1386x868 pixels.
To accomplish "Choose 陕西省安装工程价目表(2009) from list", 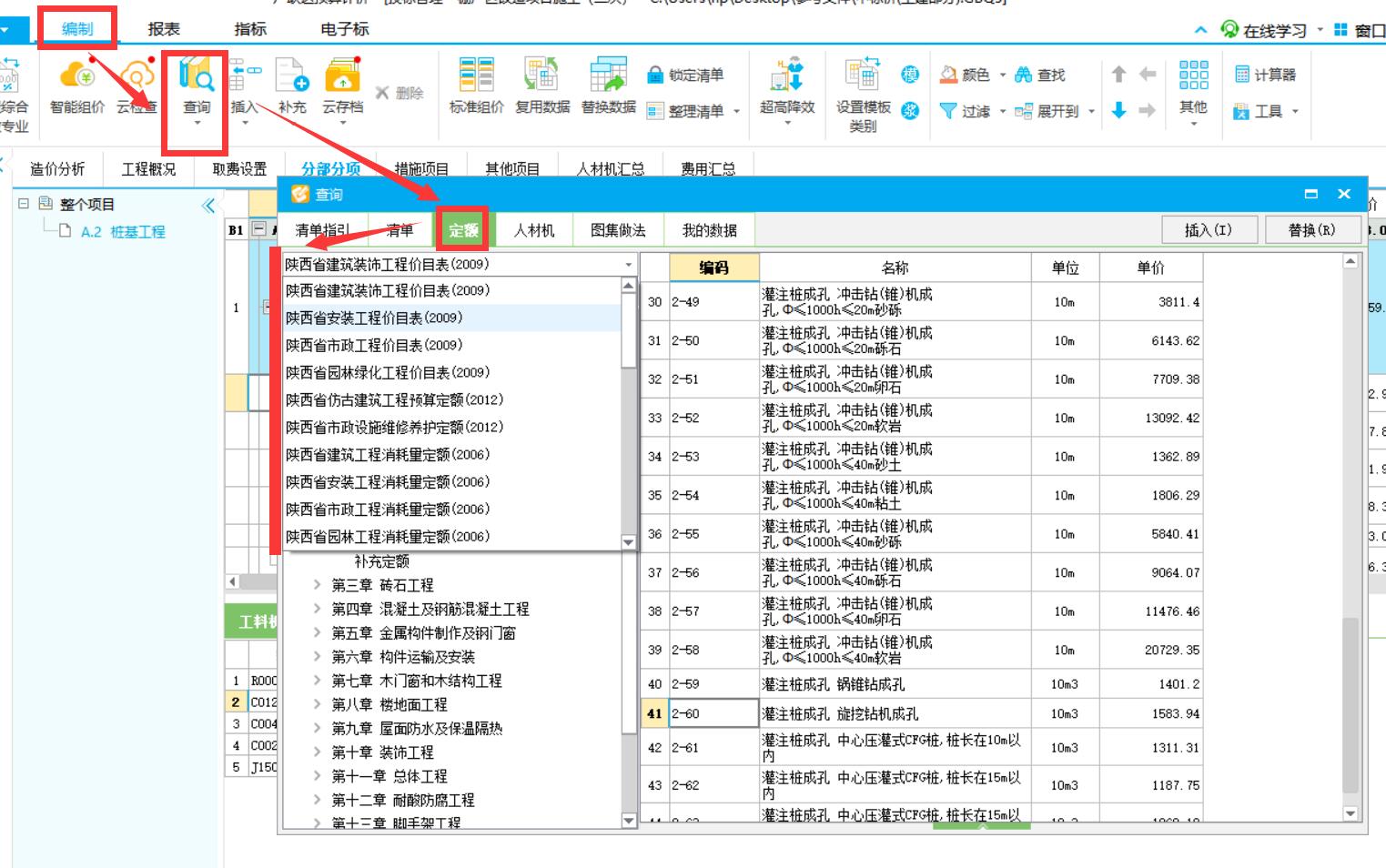I will tap(452, 318).
